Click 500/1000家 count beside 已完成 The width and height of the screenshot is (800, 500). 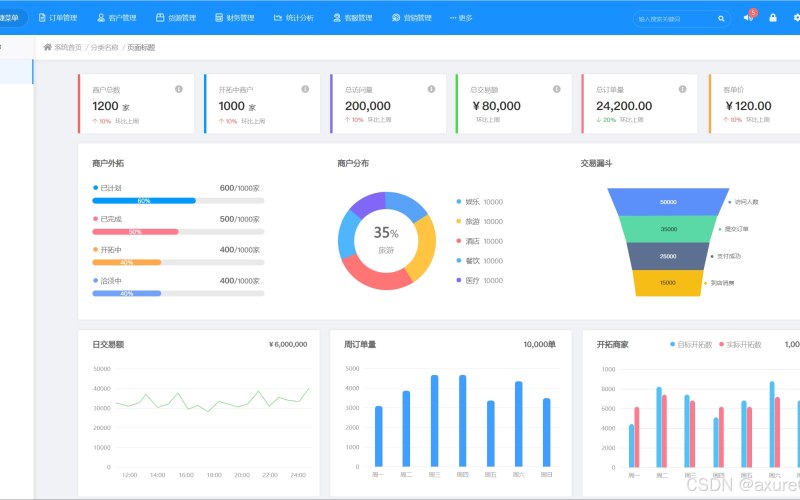pos(240,219)
